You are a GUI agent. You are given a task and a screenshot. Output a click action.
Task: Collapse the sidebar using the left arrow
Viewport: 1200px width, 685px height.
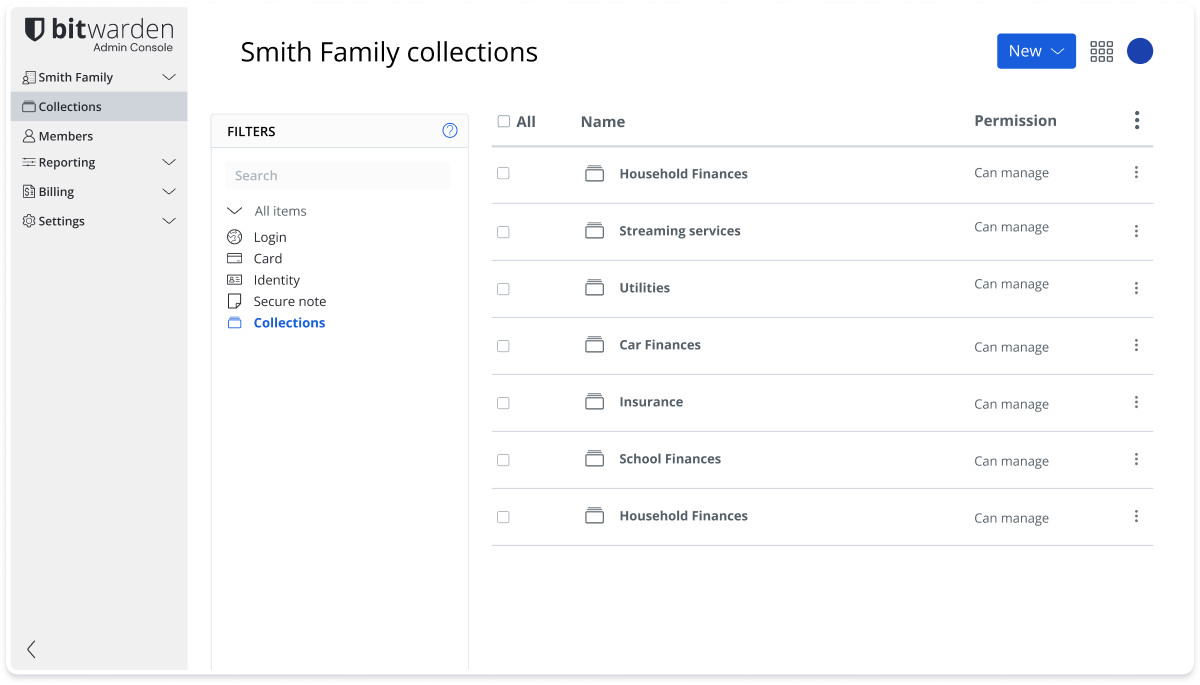click(x=30, y=649)
